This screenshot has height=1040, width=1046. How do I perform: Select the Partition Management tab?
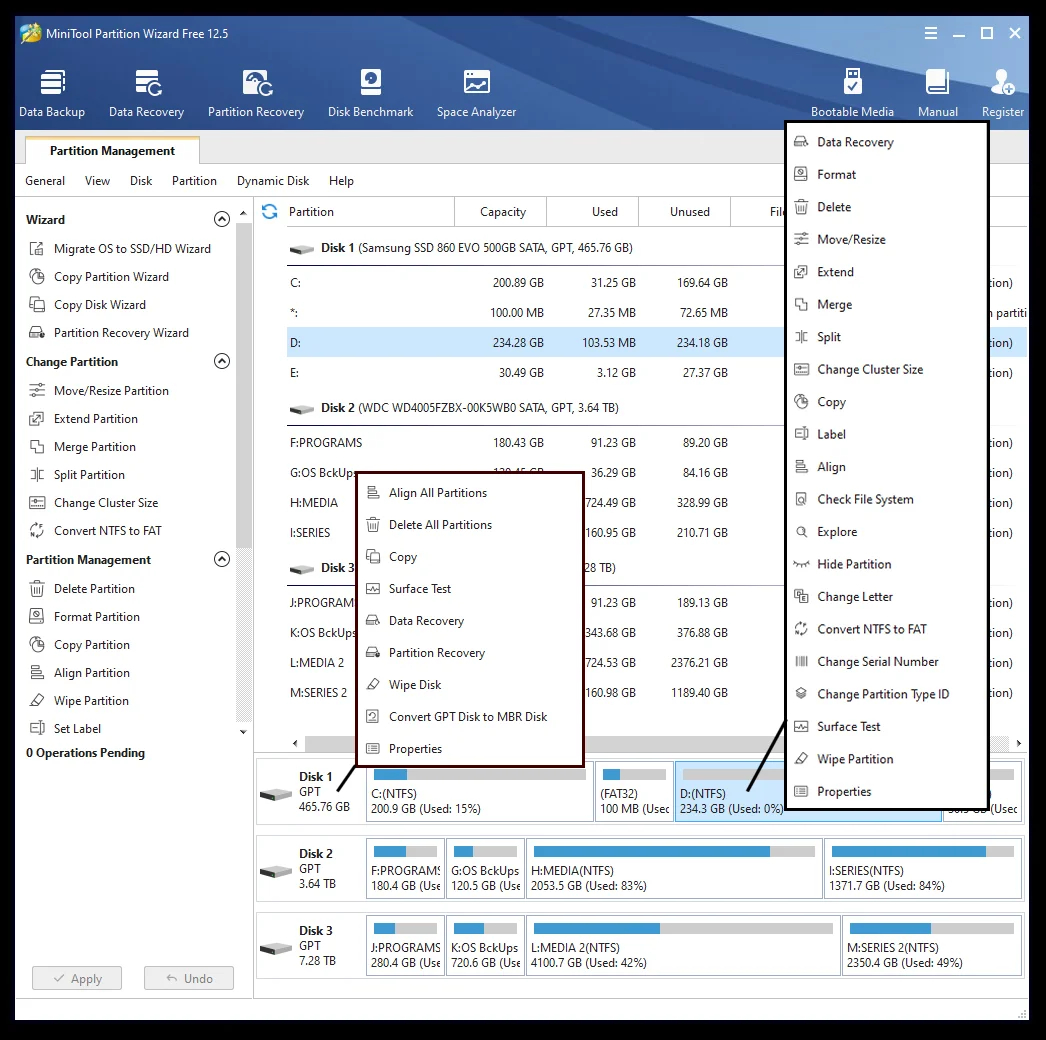(112, 151)
